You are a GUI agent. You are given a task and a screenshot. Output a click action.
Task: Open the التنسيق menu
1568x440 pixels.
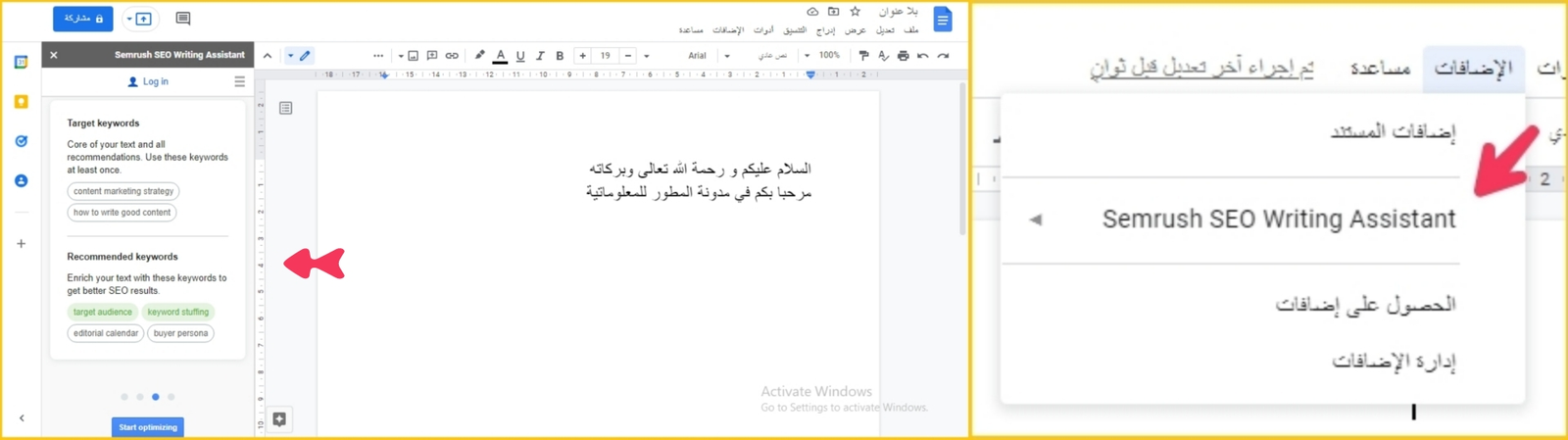(795, 30)
